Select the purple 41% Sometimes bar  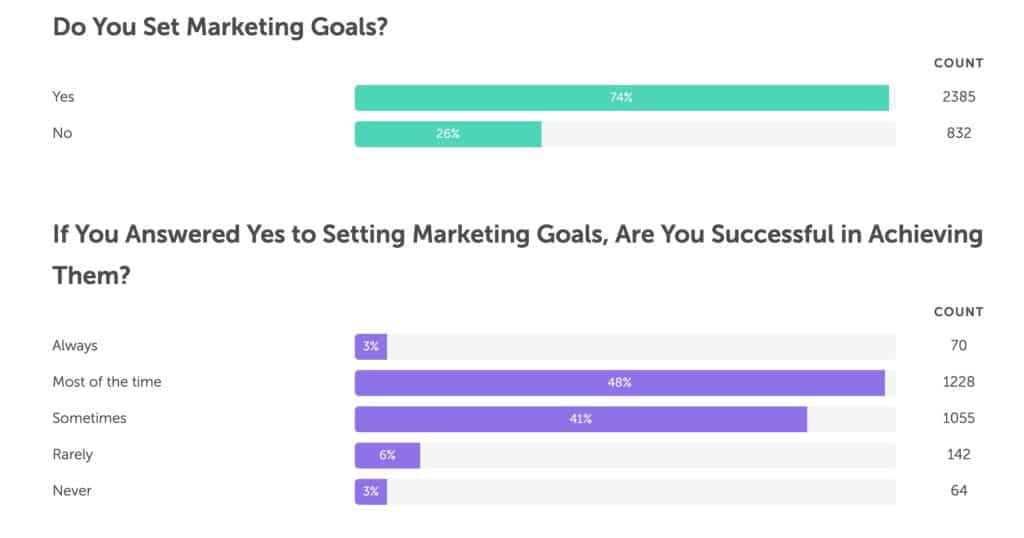(x=581, y=419)
